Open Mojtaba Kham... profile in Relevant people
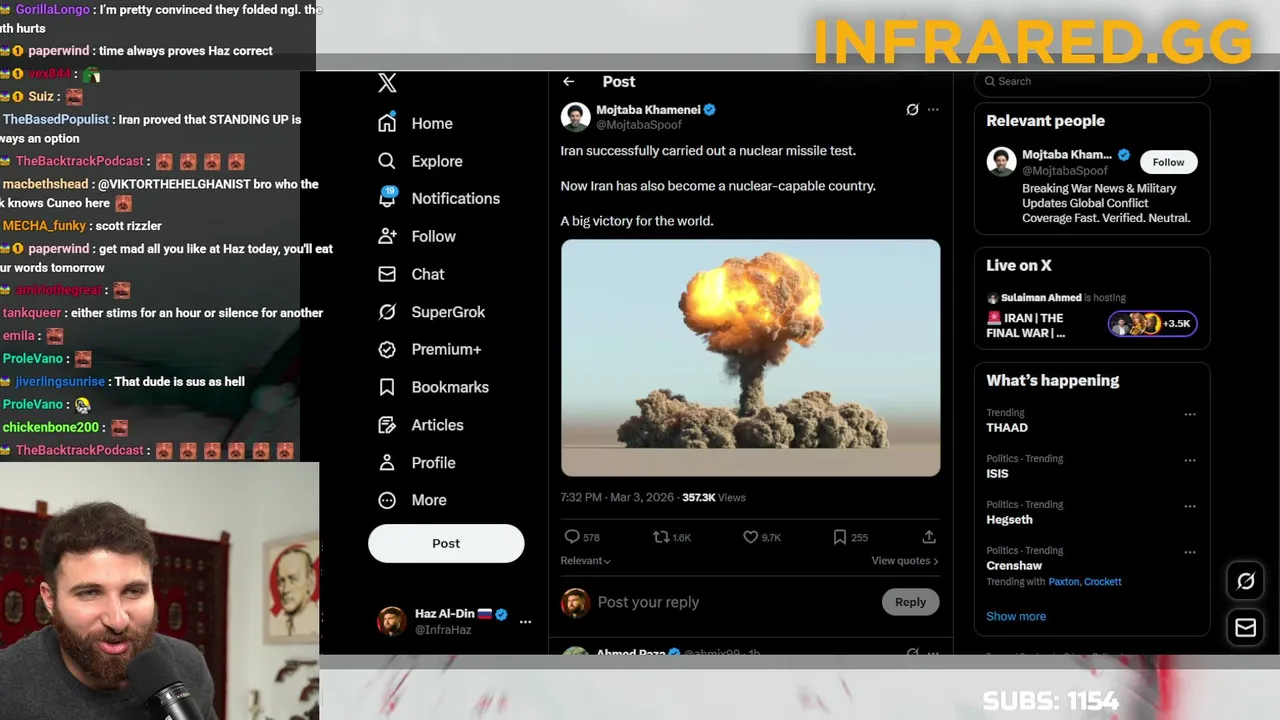The width and height of the screenshot is (1280, 720). point(1066,155)
